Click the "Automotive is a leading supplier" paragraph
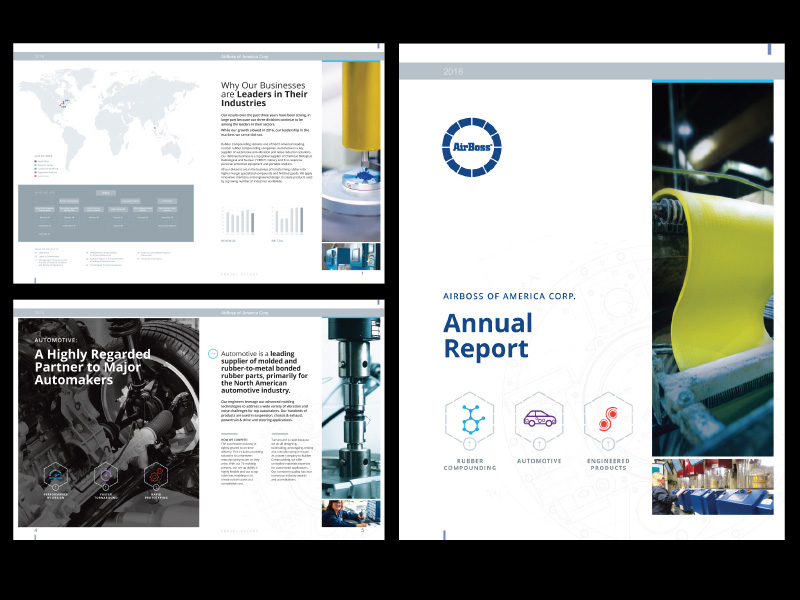Viewport: 800px width, 600px height. (264, 372)
